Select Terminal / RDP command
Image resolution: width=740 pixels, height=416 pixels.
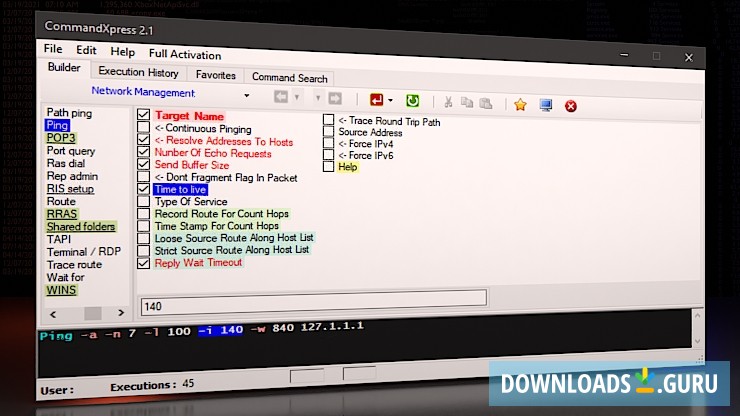(x=84, y=252)
